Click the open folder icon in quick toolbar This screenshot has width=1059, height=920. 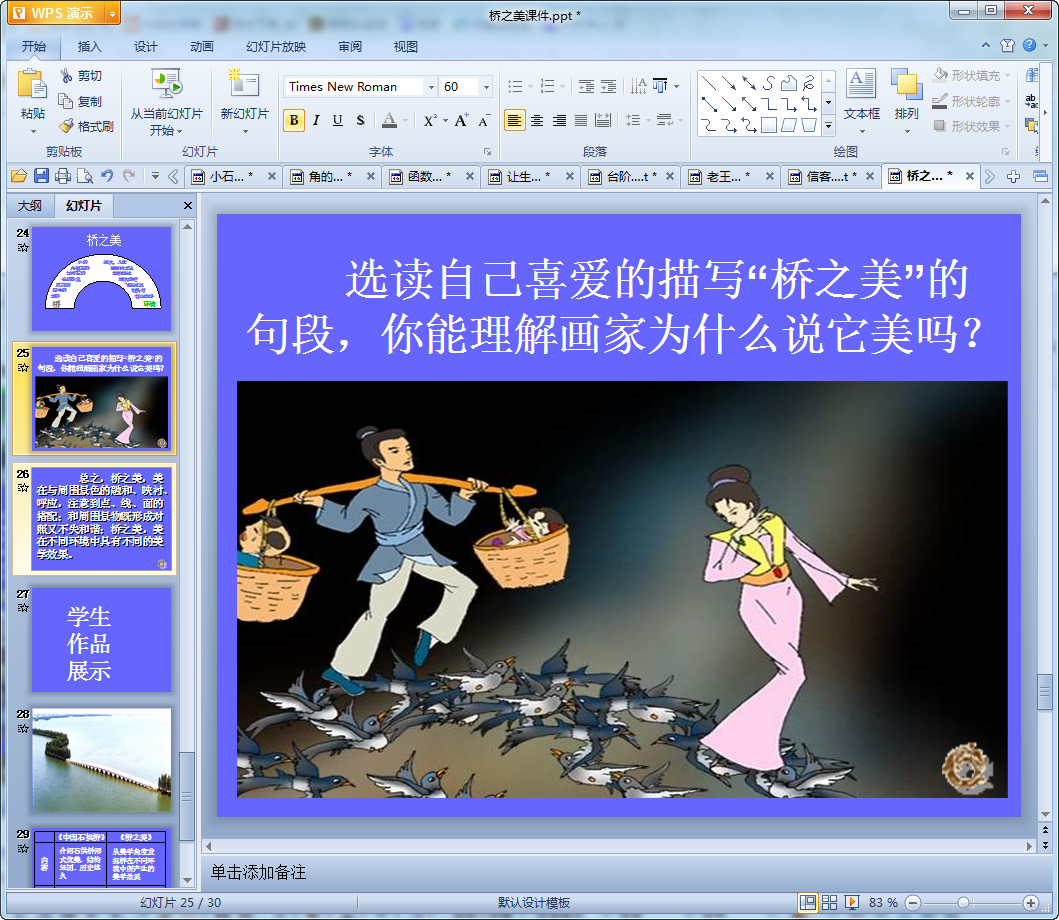pyautogui.click(x=19, y=176)
